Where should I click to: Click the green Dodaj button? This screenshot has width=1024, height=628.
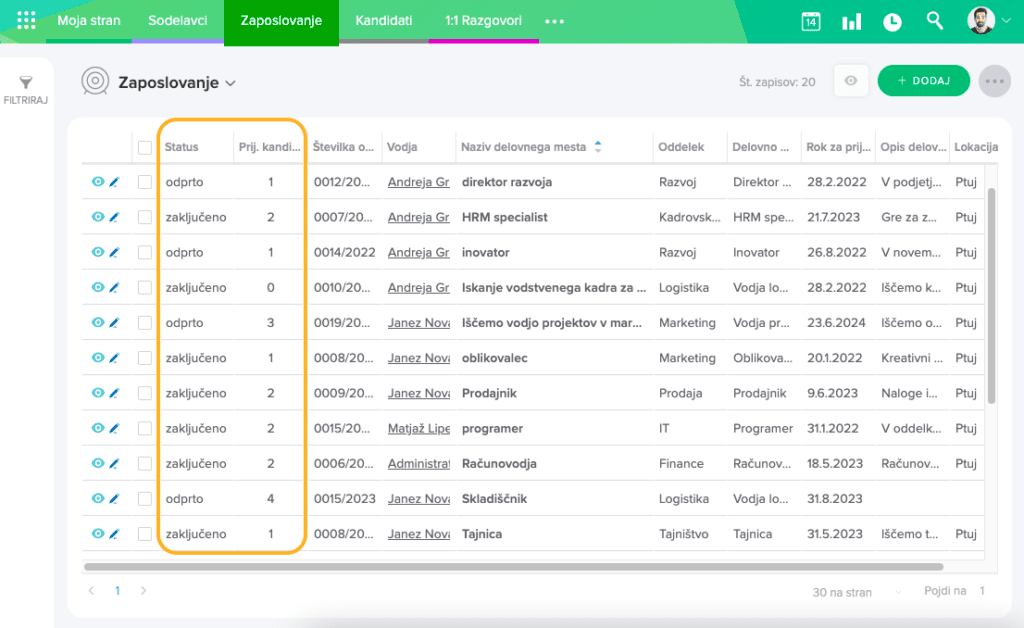tap(923, 81)
